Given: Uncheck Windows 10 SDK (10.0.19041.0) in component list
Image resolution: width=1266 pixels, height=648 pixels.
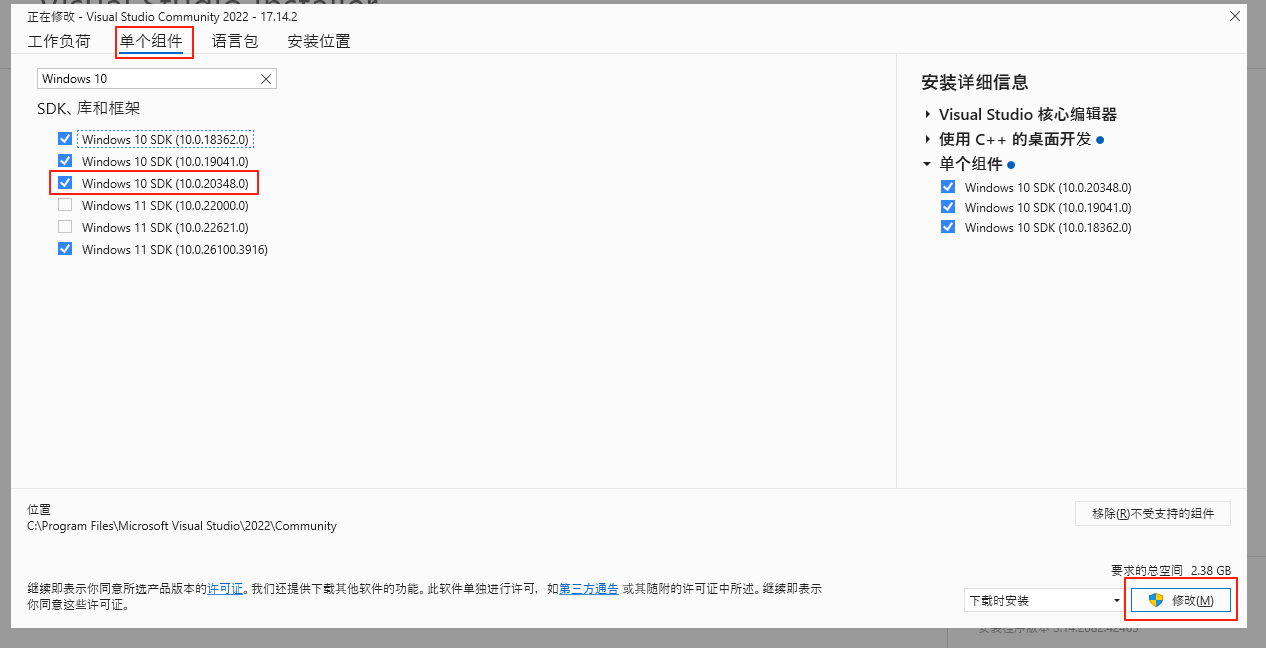Looking at the screenshot, I should click(65, 161).
